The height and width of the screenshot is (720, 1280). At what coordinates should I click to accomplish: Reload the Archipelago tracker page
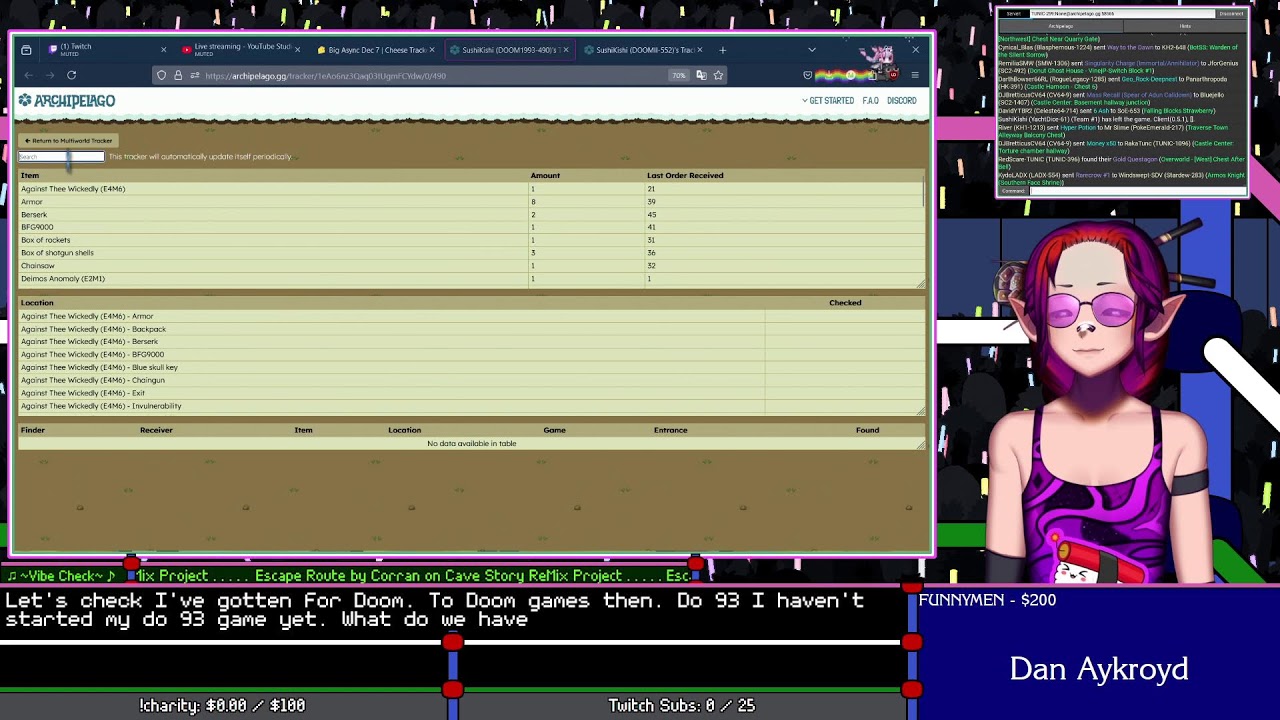pos(71,75)
